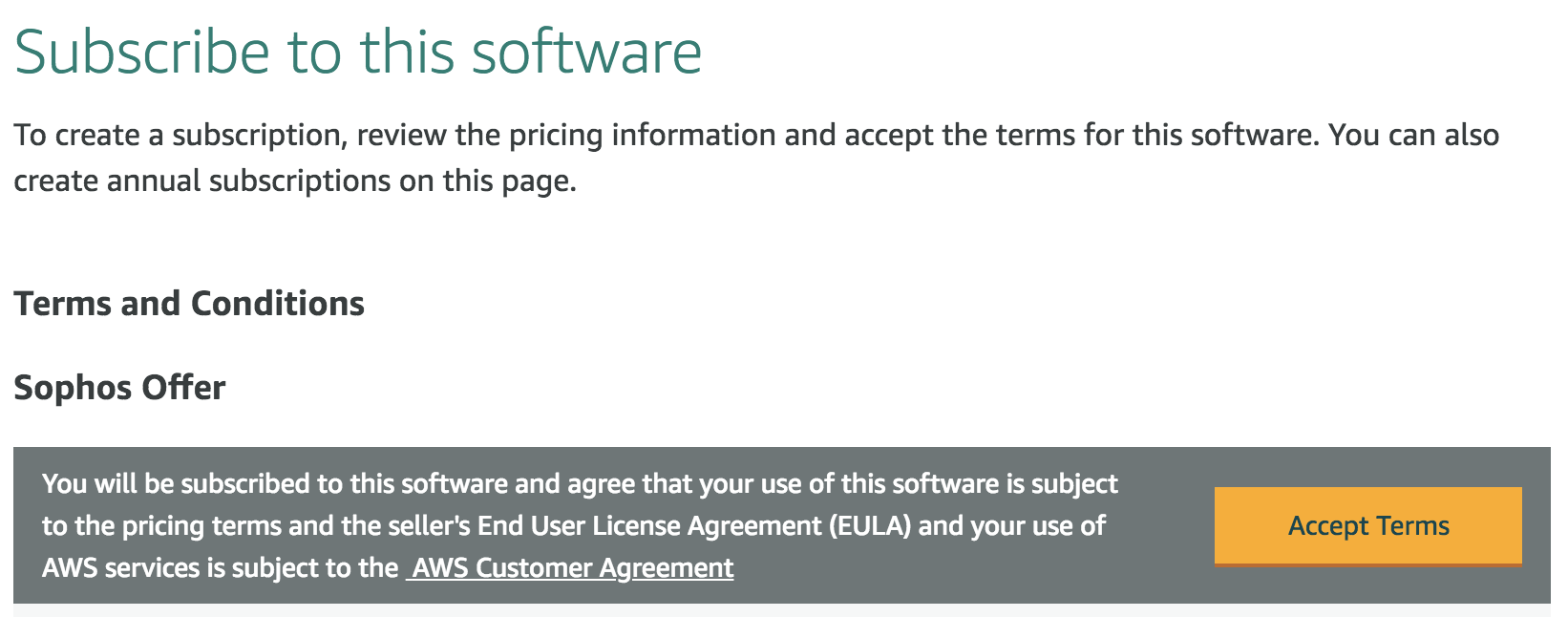This screenshot has height=617, width=1568.
Task: Click the Accept Terms button
Action: [x=1367, y=526]
